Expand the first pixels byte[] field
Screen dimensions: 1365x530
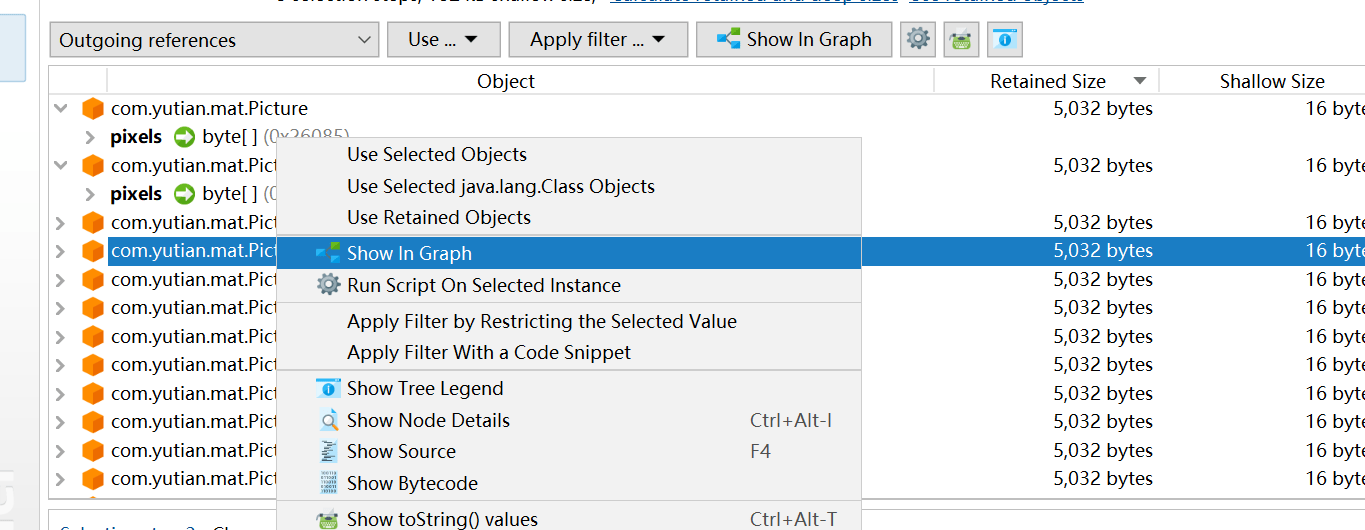(x=90, y=137)
